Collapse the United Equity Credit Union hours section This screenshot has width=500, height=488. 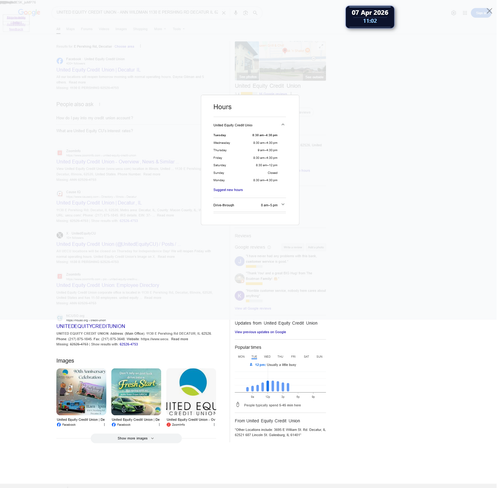(x=283, y=125)
